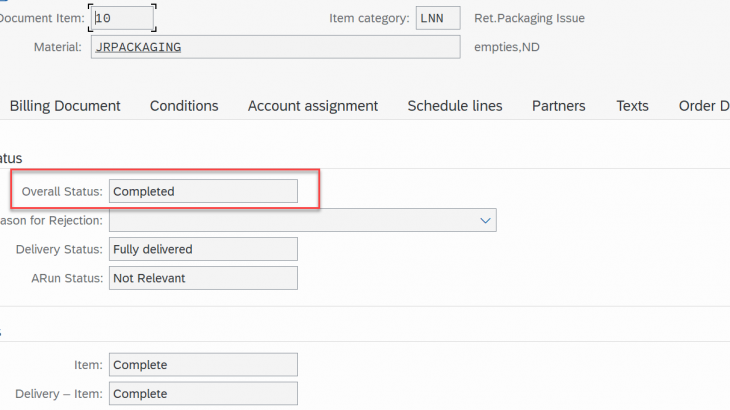
Task: Click the Document Item field containing 10
Action: [122, 18]
